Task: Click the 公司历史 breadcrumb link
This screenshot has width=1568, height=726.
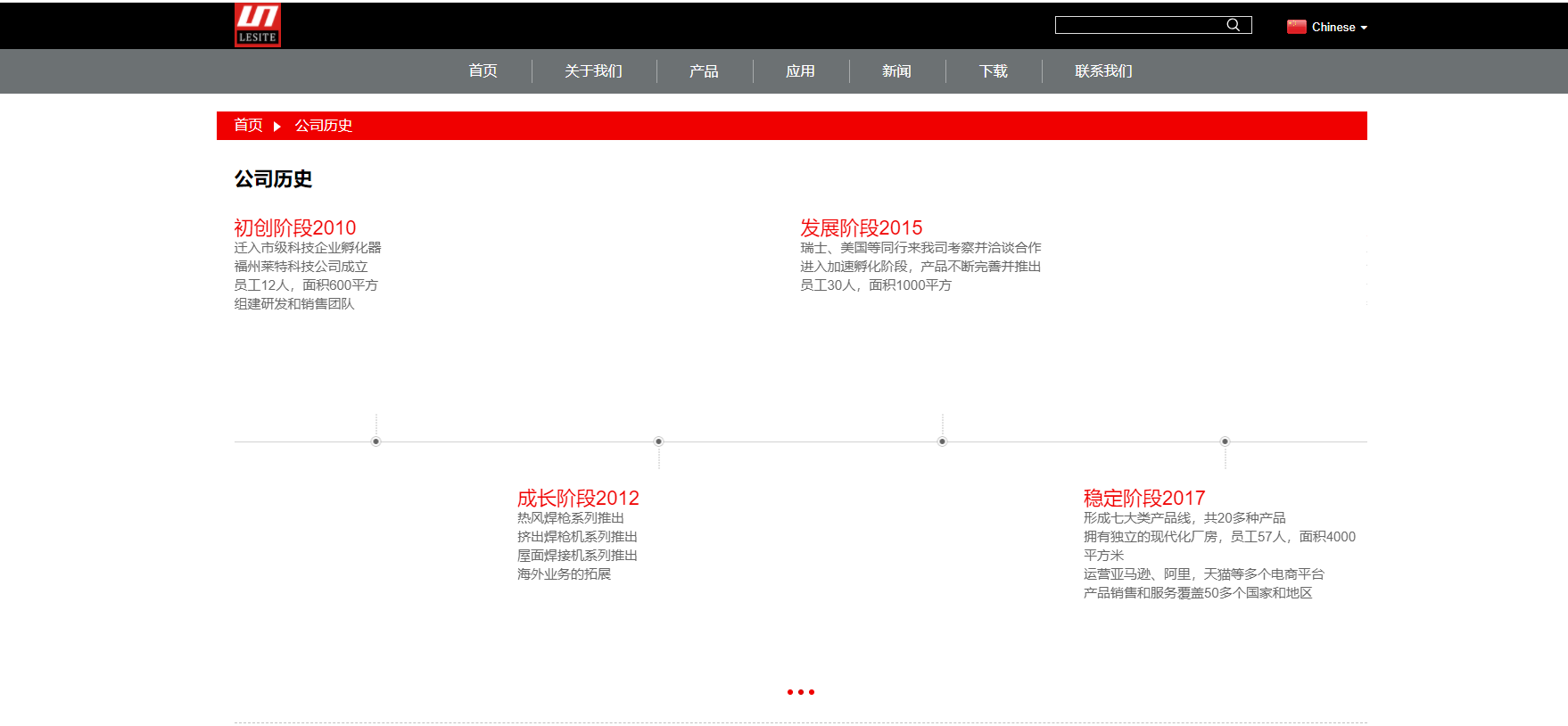Action: coord(324,126)
